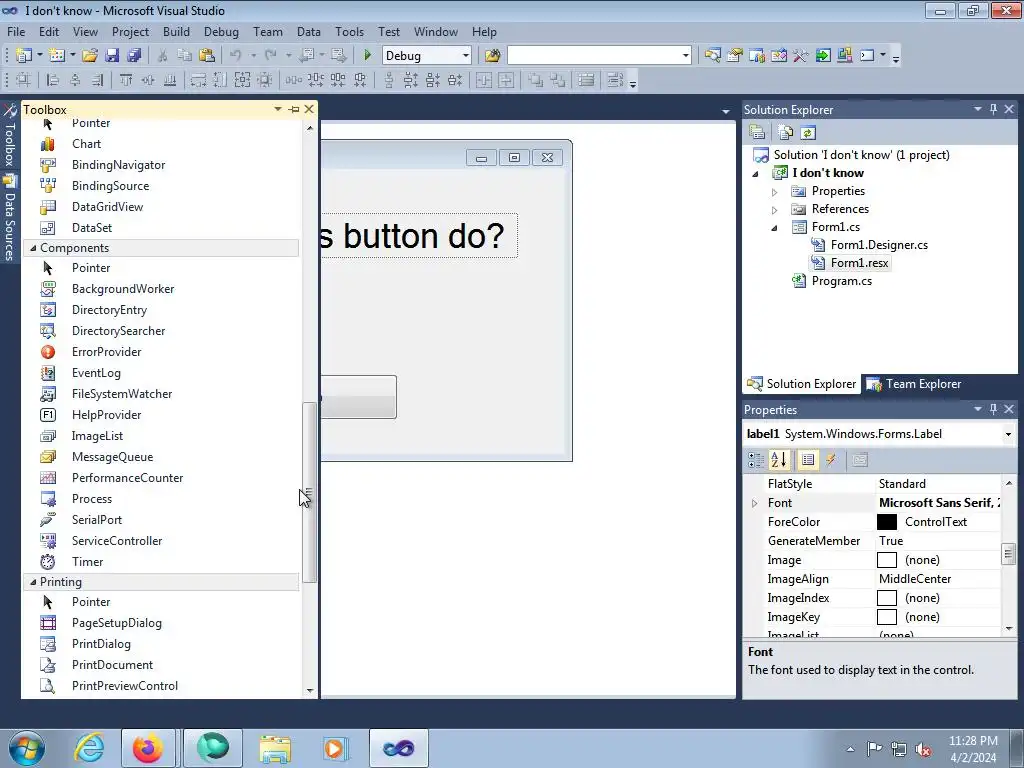Open the Toolbox window position dropdown arrow
The image size is (1024, 768).
click(x=278, y=109)
